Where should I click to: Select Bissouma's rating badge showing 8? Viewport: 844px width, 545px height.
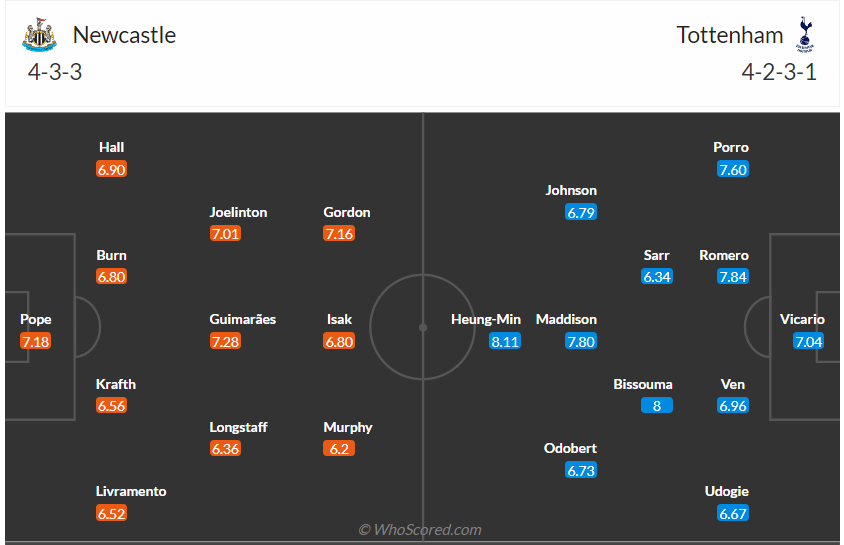pyautogui.click(x=657, y=406)
